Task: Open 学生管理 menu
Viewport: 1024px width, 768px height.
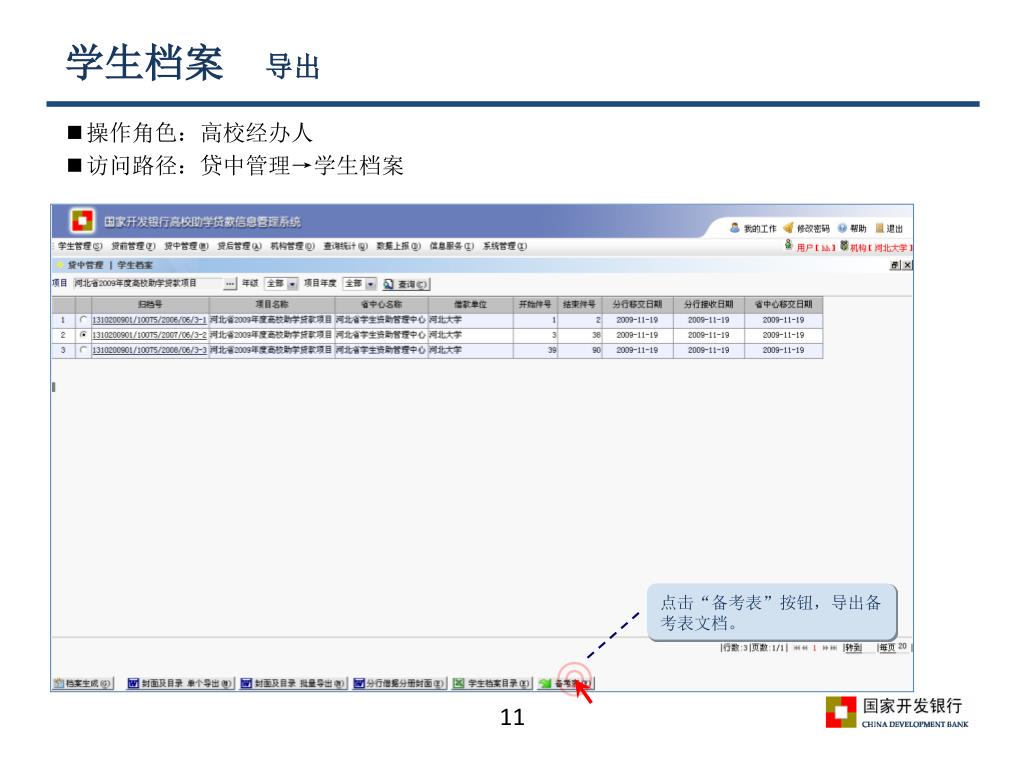Action: click(x=80, y=246)
